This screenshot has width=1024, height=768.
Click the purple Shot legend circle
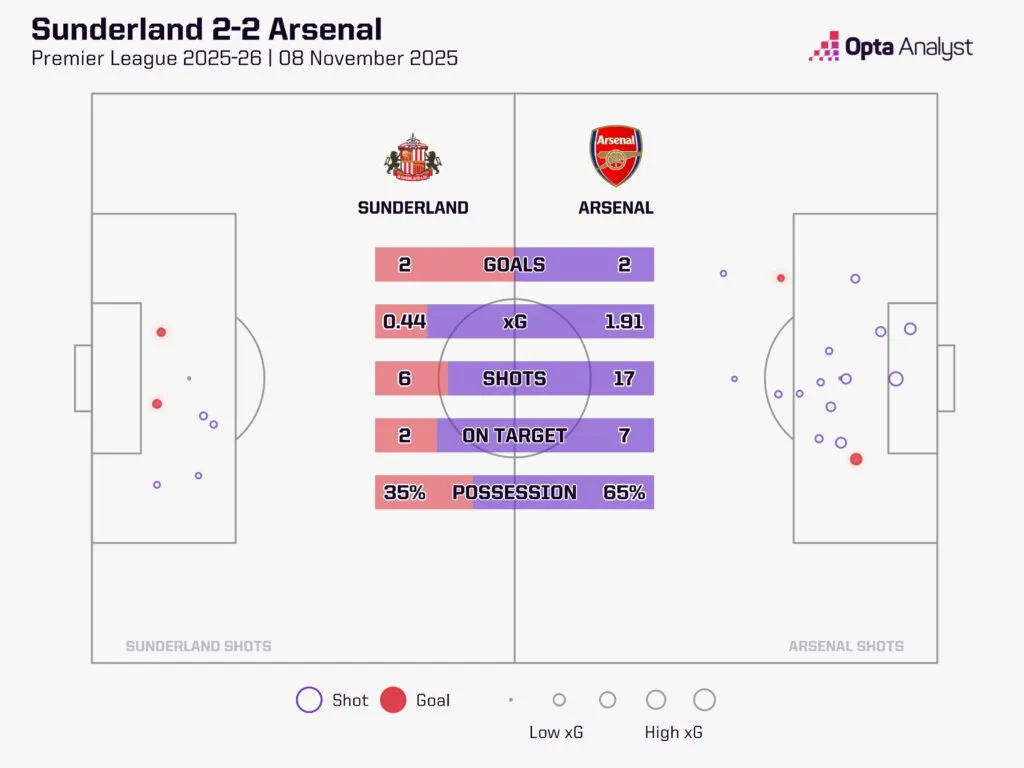click(x=309, y=700)
